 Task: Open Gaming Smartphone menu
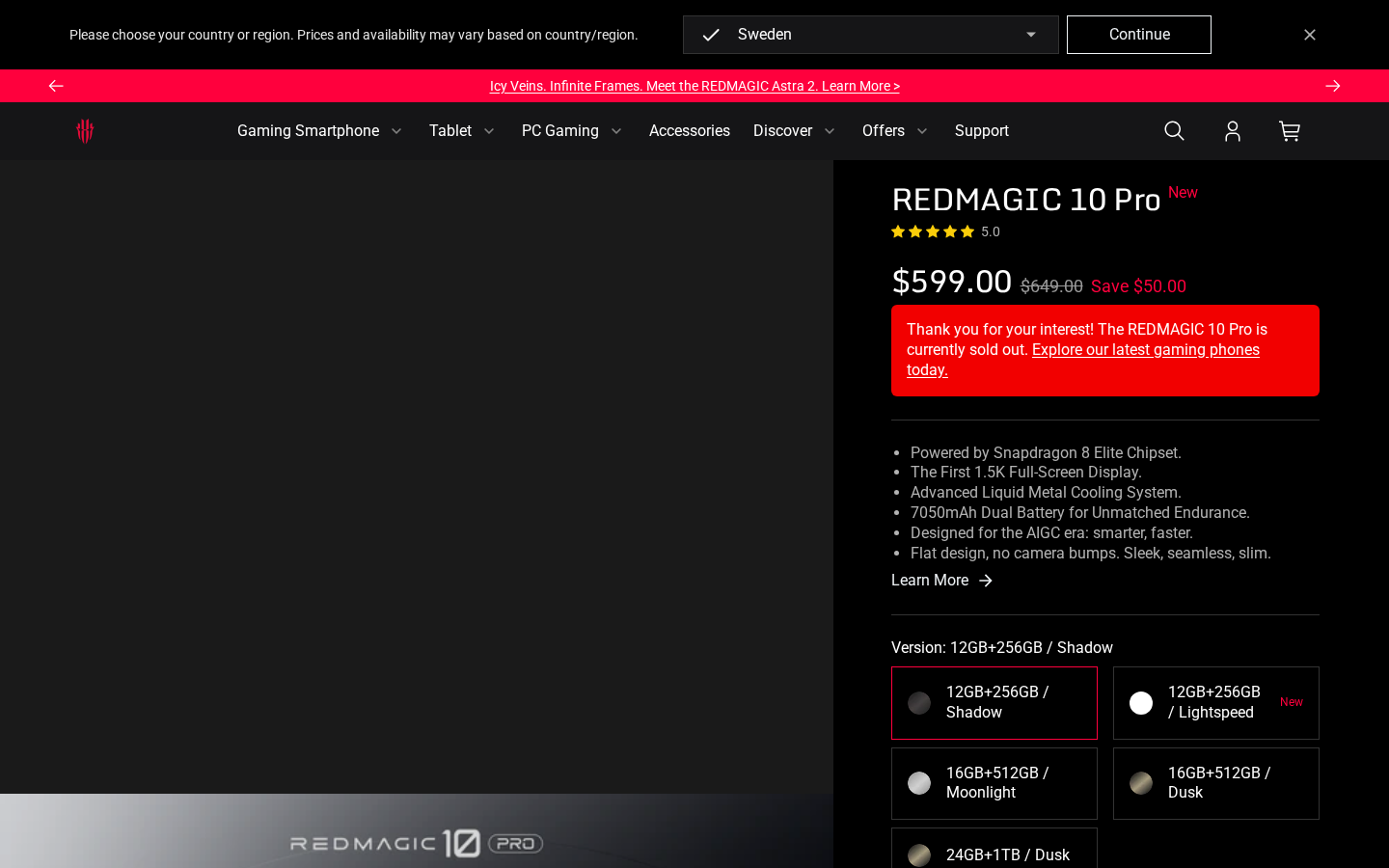click(x=308, y=131)
